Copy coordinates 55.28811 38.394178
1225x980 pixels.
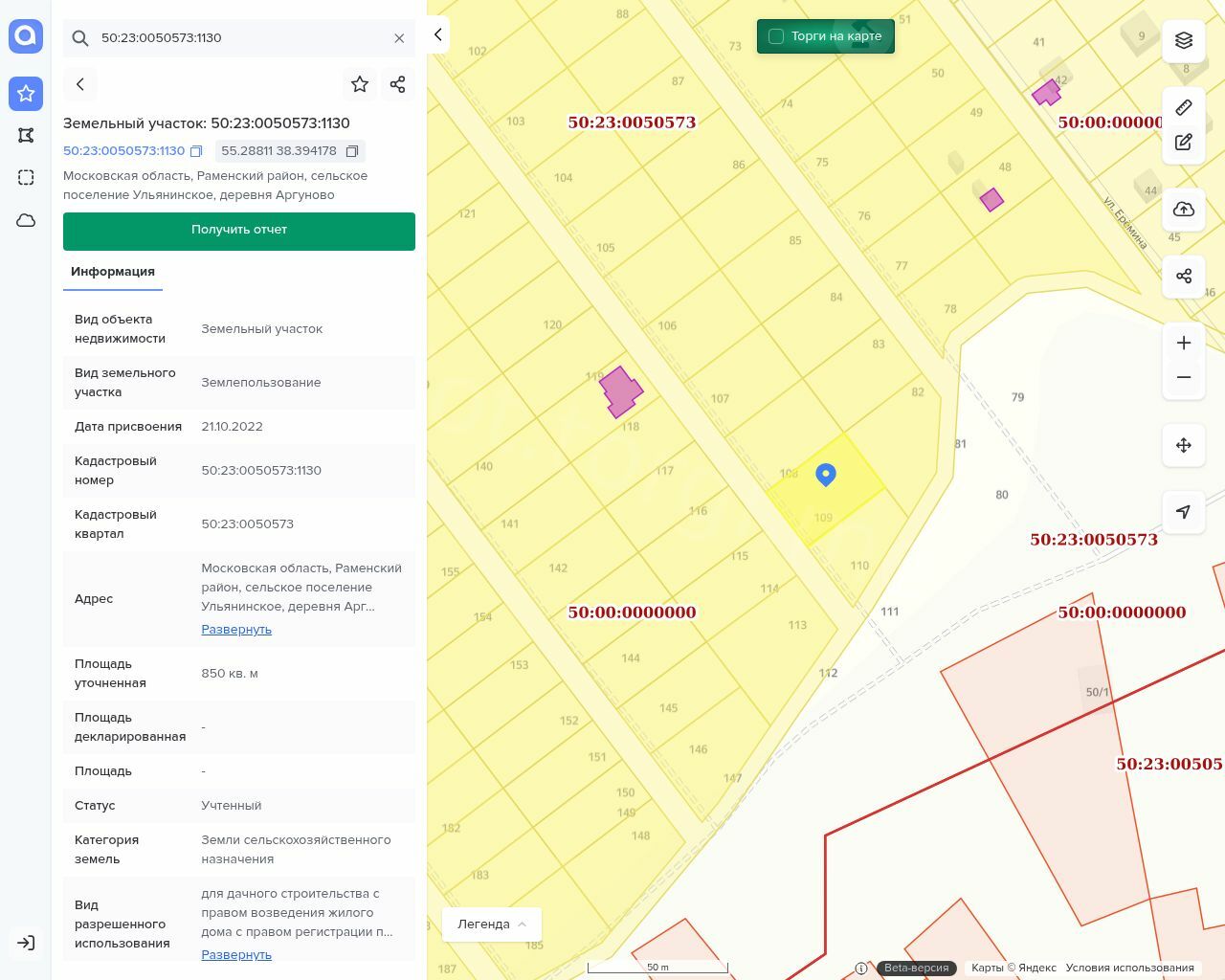click(x=352, y=151)
